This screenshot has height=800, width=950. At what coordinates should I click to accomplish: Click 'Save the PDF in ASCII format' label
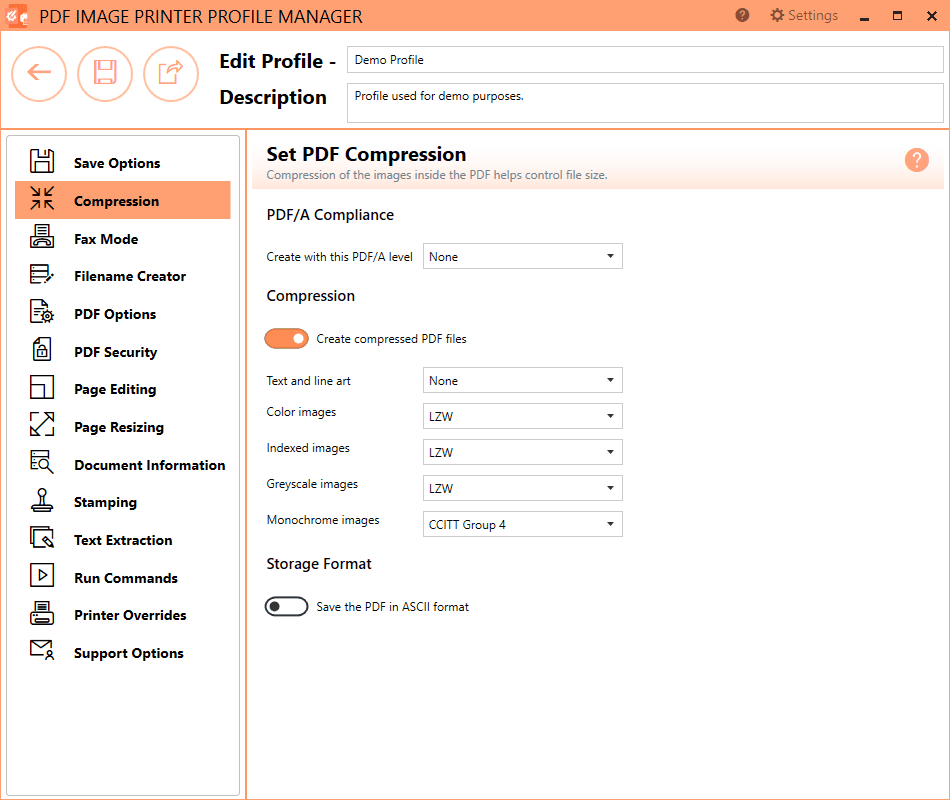pos(392,607)
